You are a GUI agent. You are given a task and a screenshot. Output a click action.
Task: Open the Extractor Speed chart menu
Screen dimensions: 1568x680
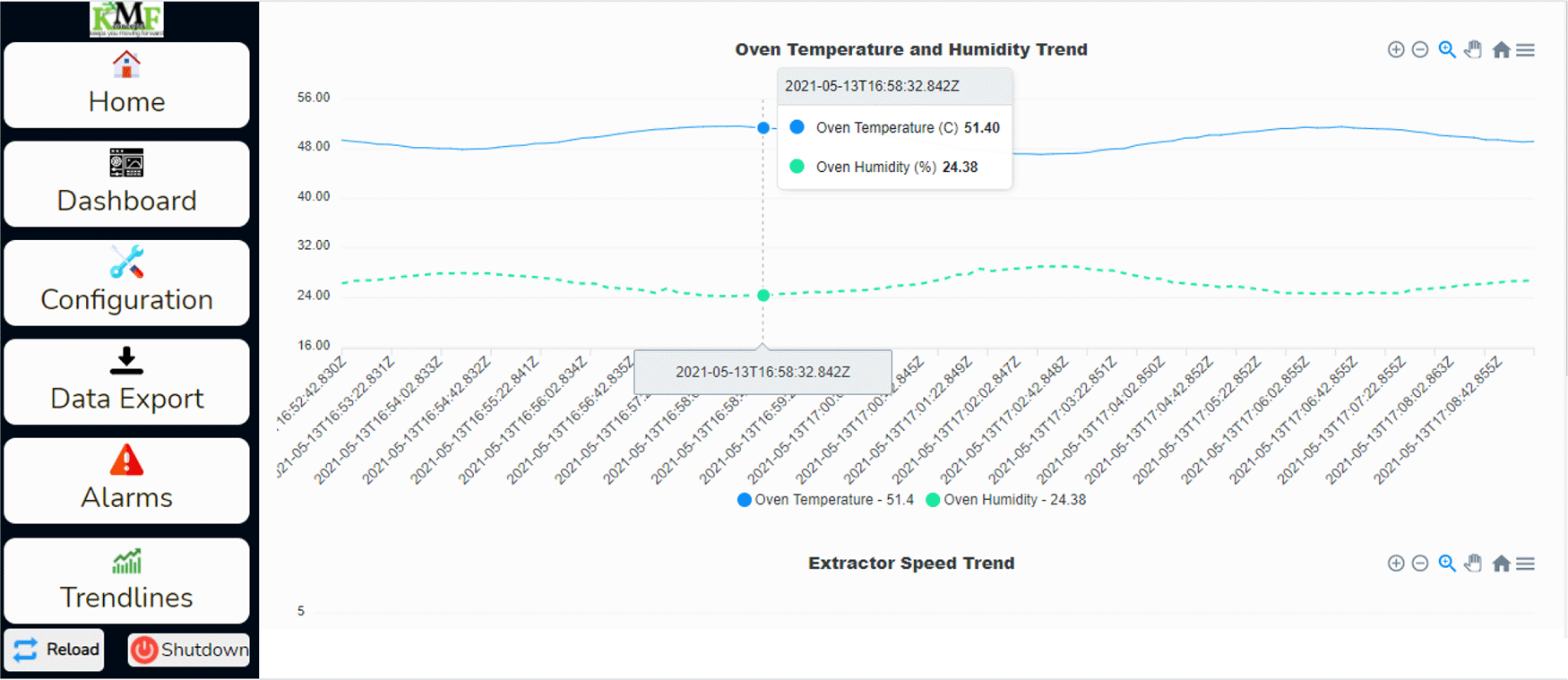[x=1525, y=564]
